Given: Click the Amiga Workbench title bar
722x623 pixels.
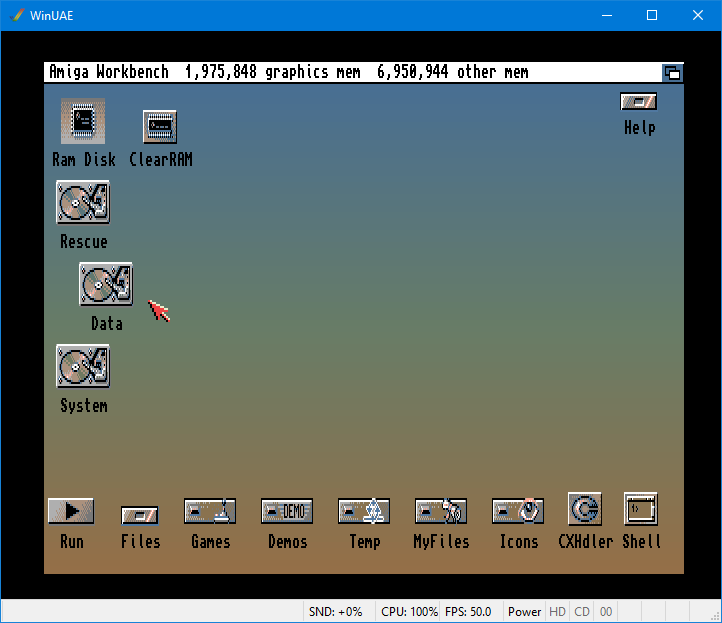Looking at the screenshot, I should [x=350, y=72].
